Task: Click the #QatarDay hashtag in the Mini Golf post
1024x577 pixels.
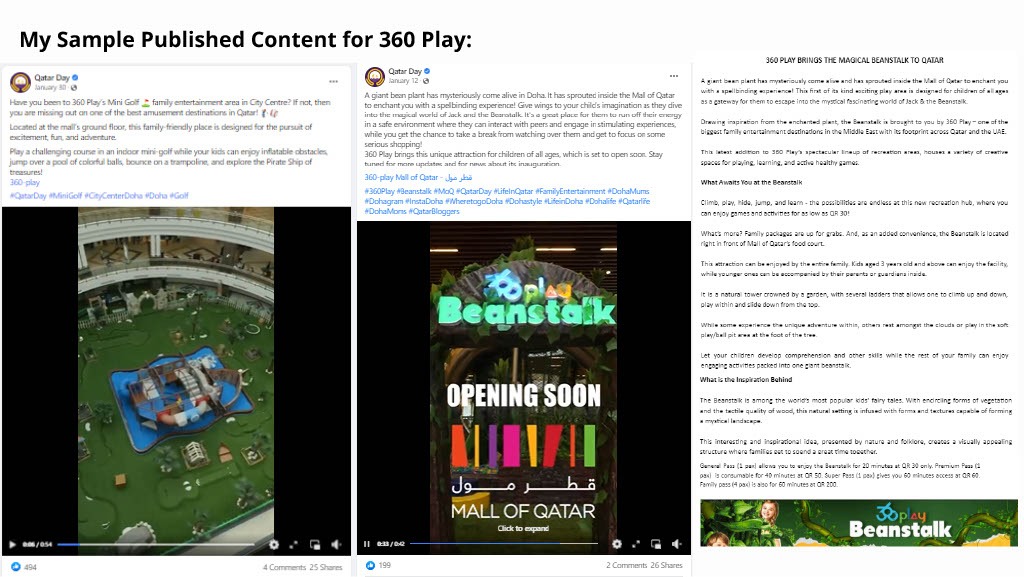Action: (x=28, y=195)
